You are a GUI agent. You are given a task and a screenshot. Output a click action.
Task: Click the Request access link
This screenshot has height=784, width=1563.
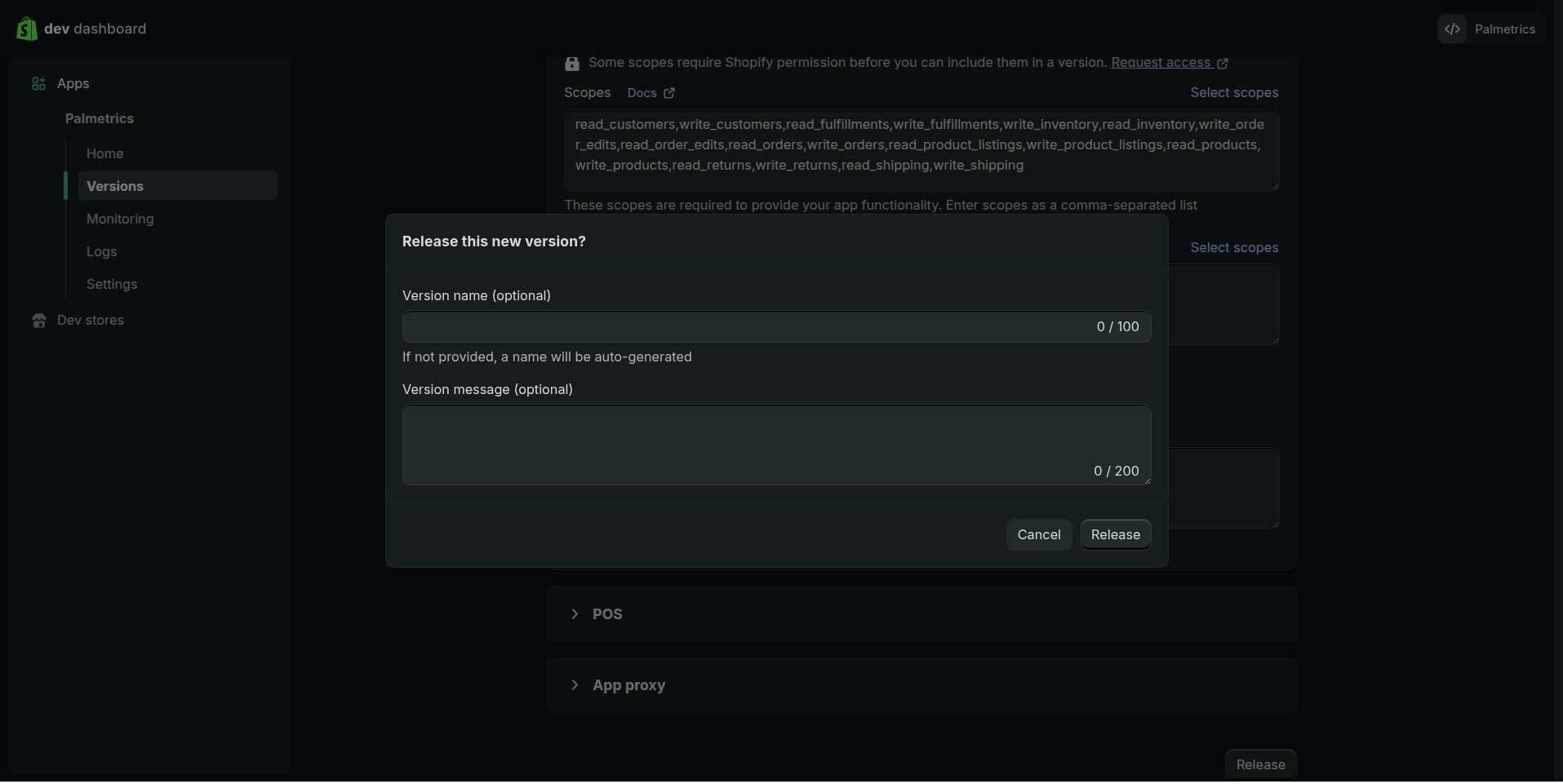[1160, 63]
